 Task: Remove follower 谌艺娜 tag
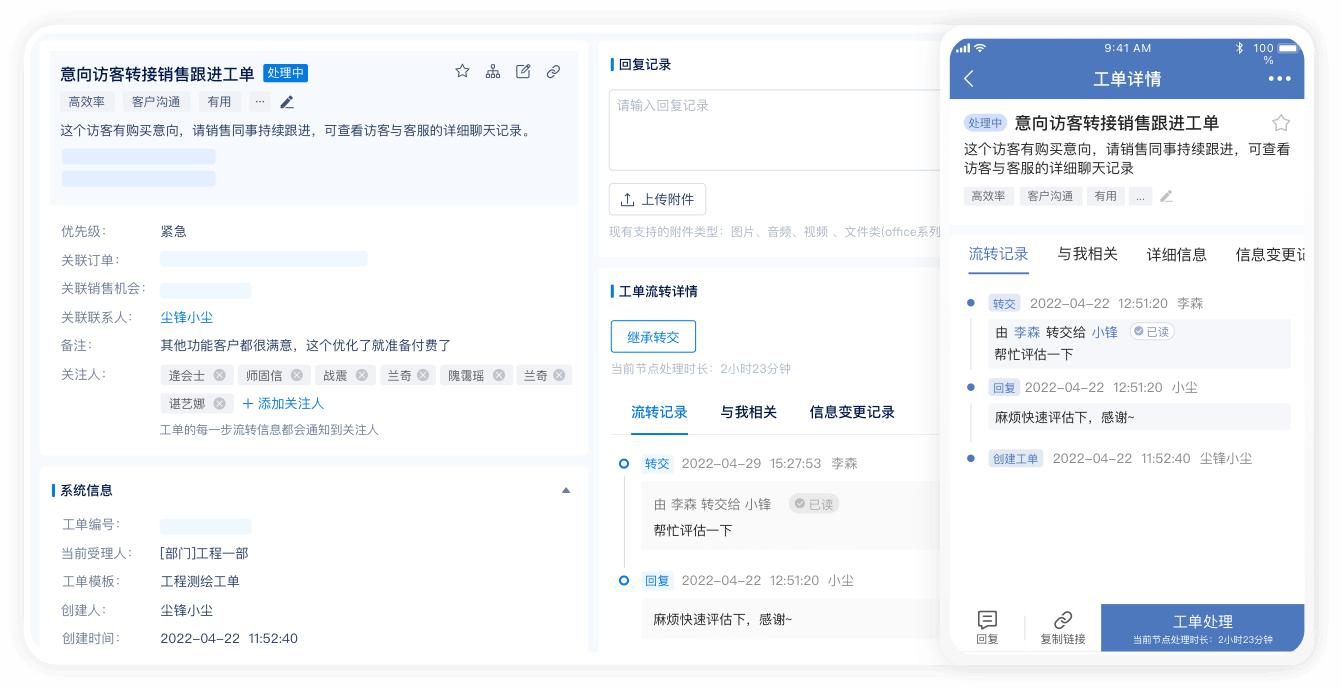(220, 404)
